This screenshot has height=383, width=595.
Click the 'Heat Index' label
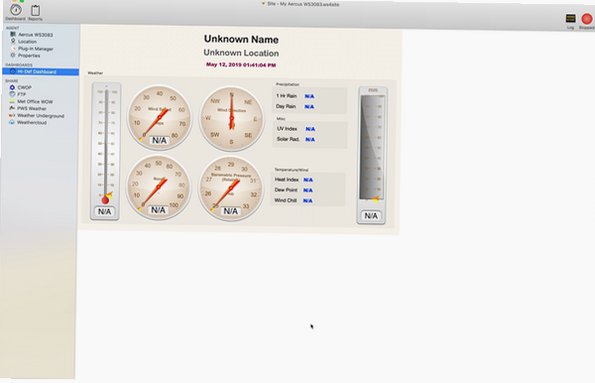coord(286,179)
